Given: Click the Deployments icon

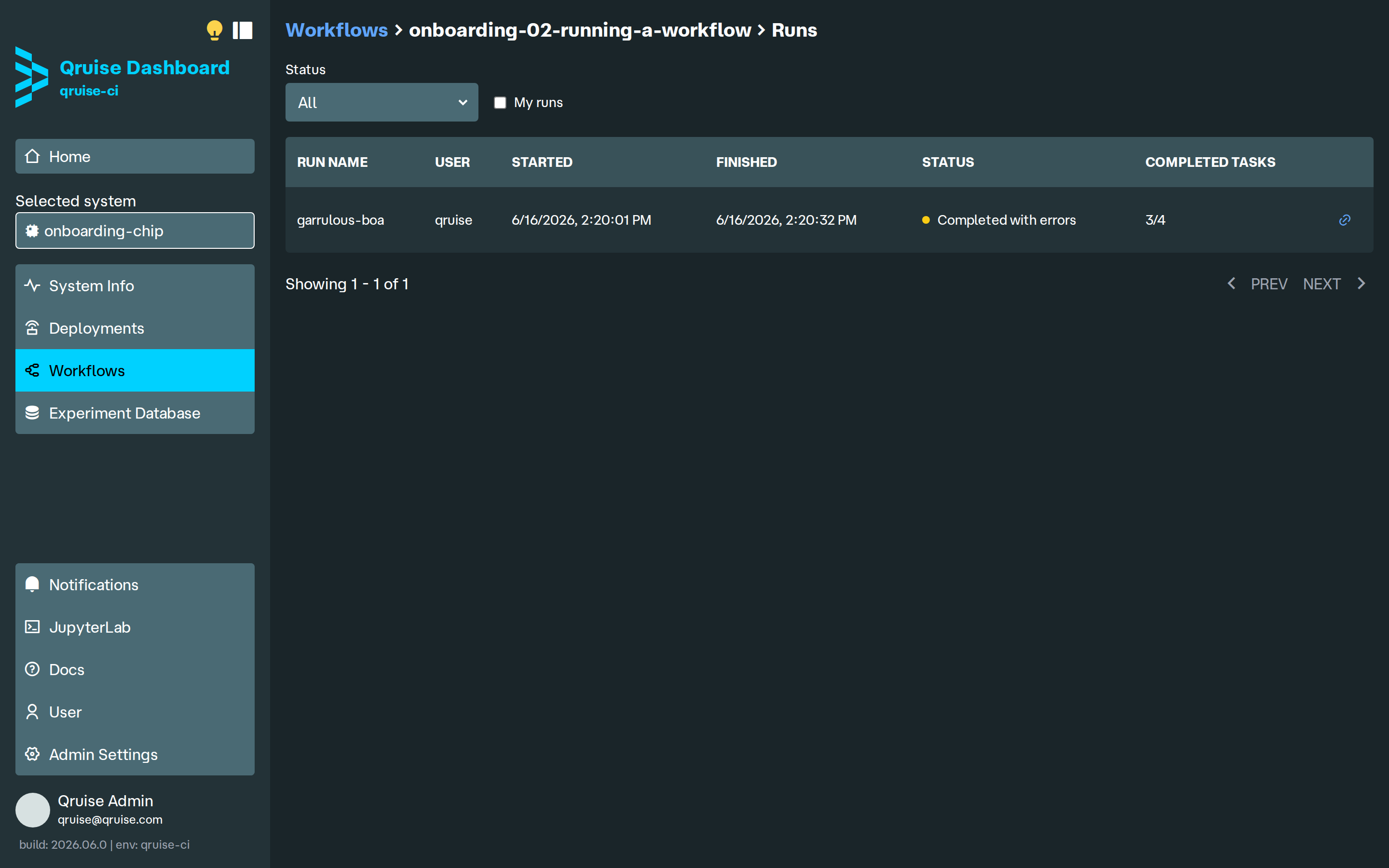Looking at the screenshot, I should [x=32, y=328].
